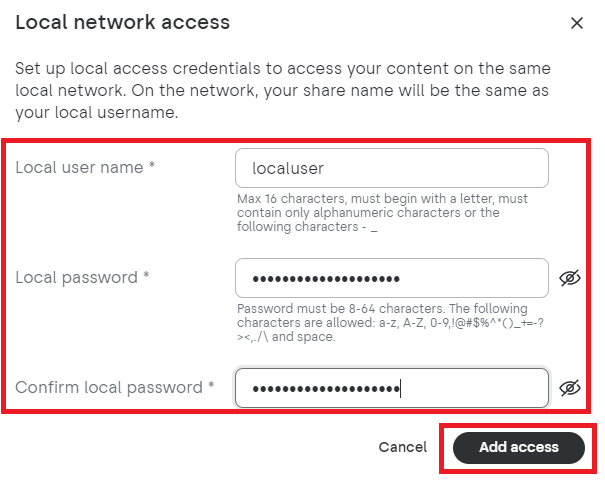Click the local access credentials description paragraph
This screenshot has width=605, height=481.
(x=283, y=90)
